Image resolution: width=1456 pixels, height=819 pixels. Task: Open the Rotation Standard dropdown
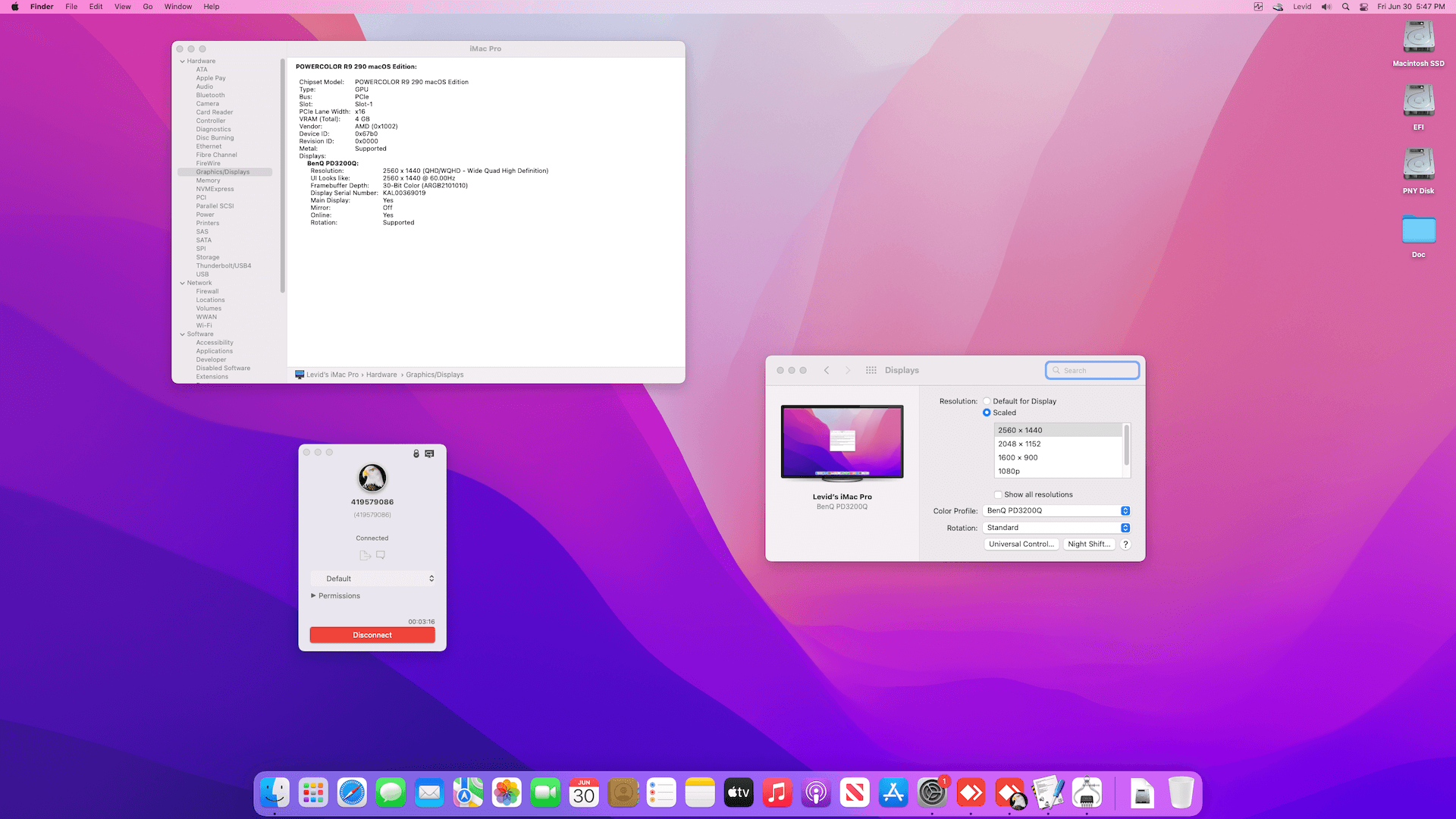tap(1056, 528)
